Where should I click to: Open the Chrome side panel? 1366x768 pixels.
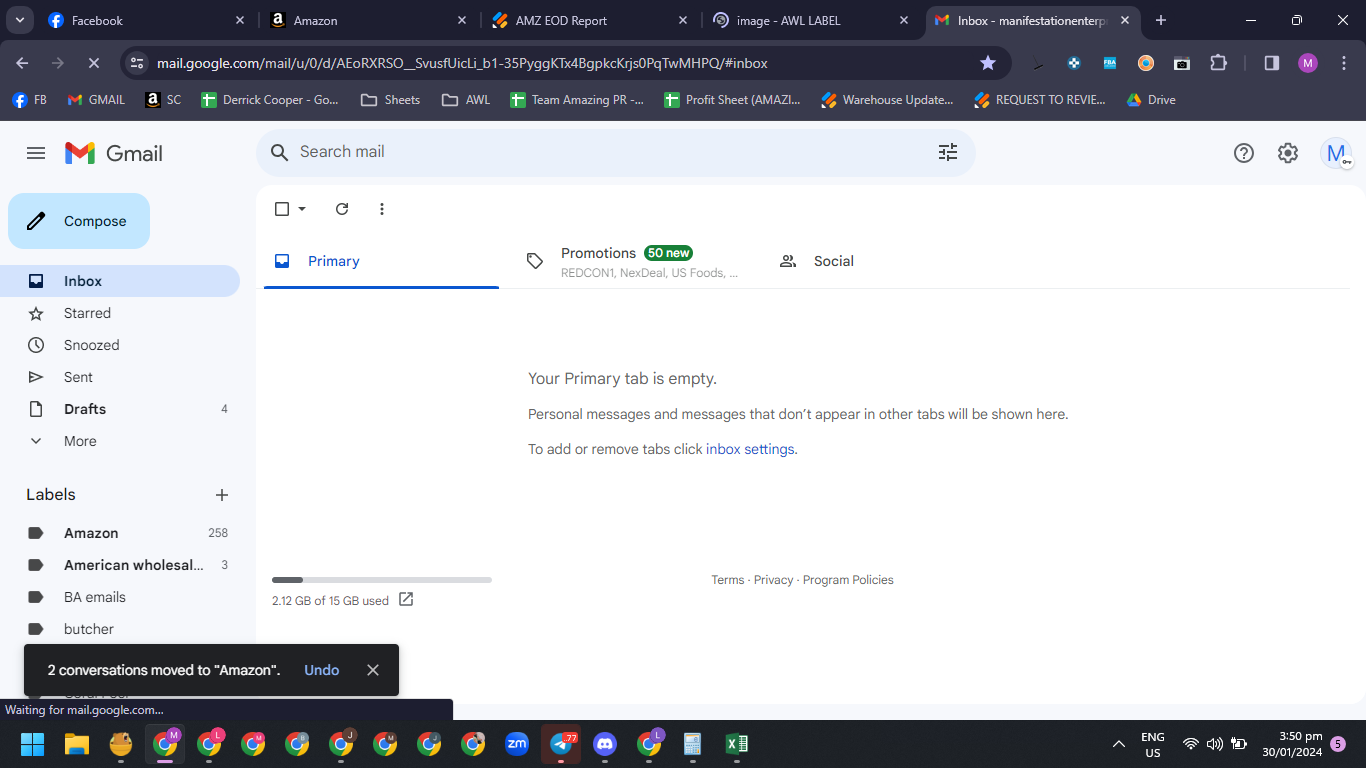1272,63
